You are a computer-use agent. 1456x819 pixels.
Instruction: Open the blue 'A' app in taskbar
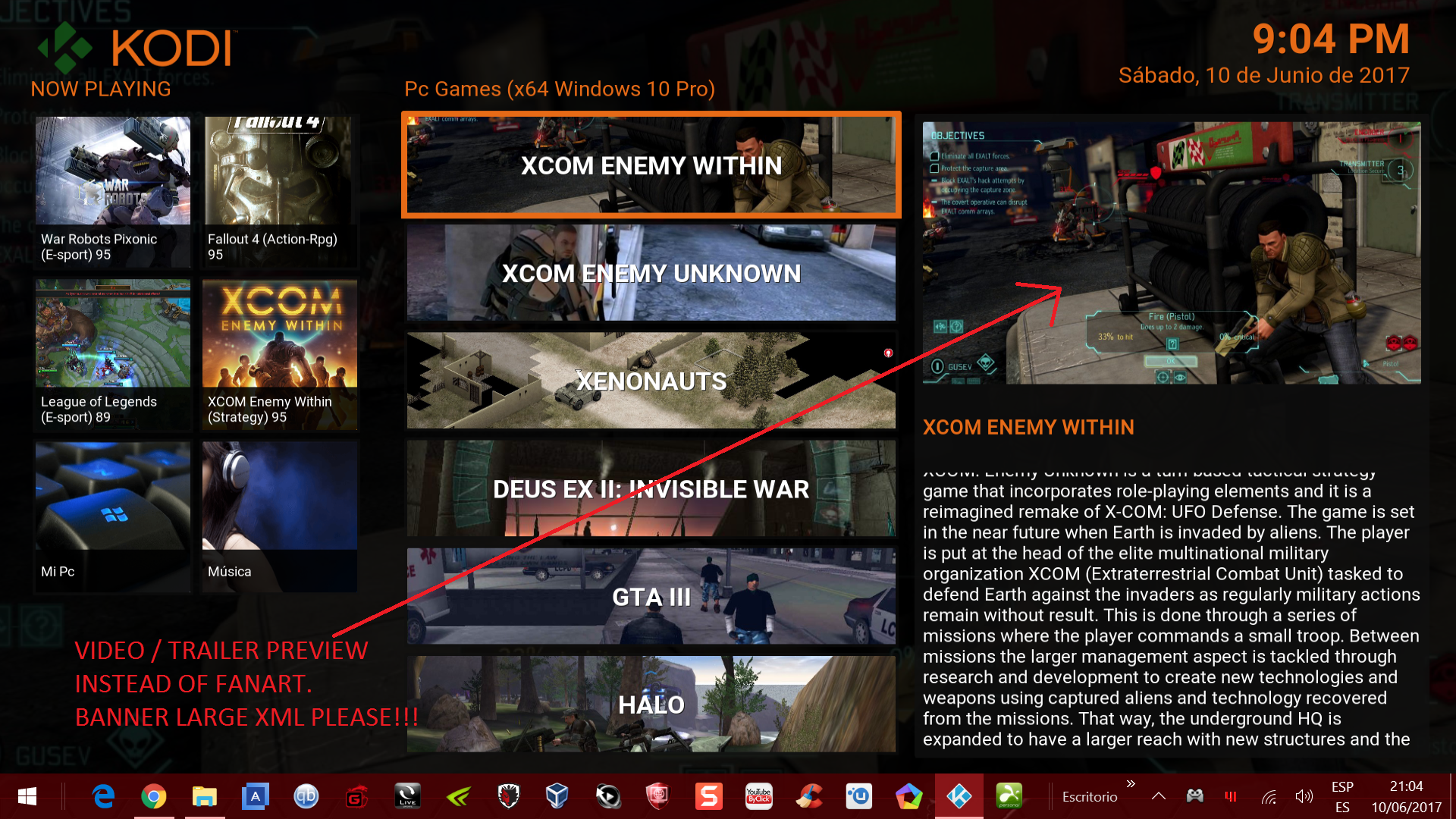point(256,796)
